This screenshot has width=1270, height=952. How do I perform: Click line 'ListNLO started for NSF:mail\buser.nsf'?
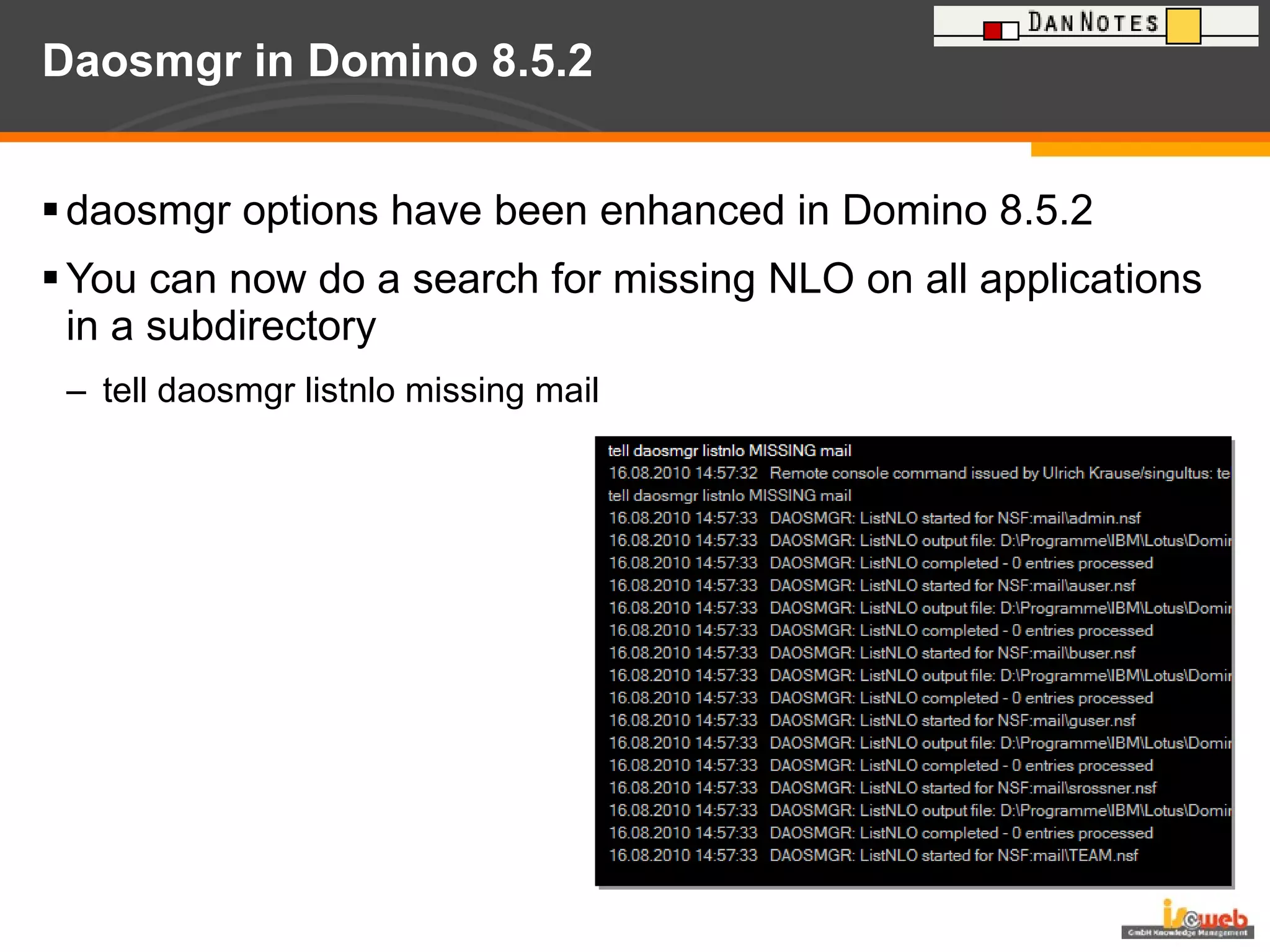[872, 653]
